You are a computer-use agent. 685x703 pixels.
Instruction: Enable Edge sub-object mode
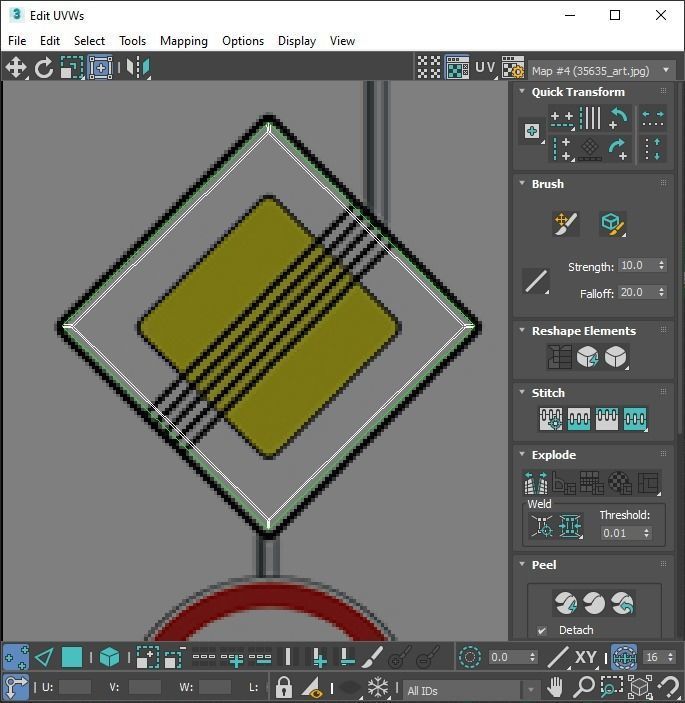click(44, 658)
